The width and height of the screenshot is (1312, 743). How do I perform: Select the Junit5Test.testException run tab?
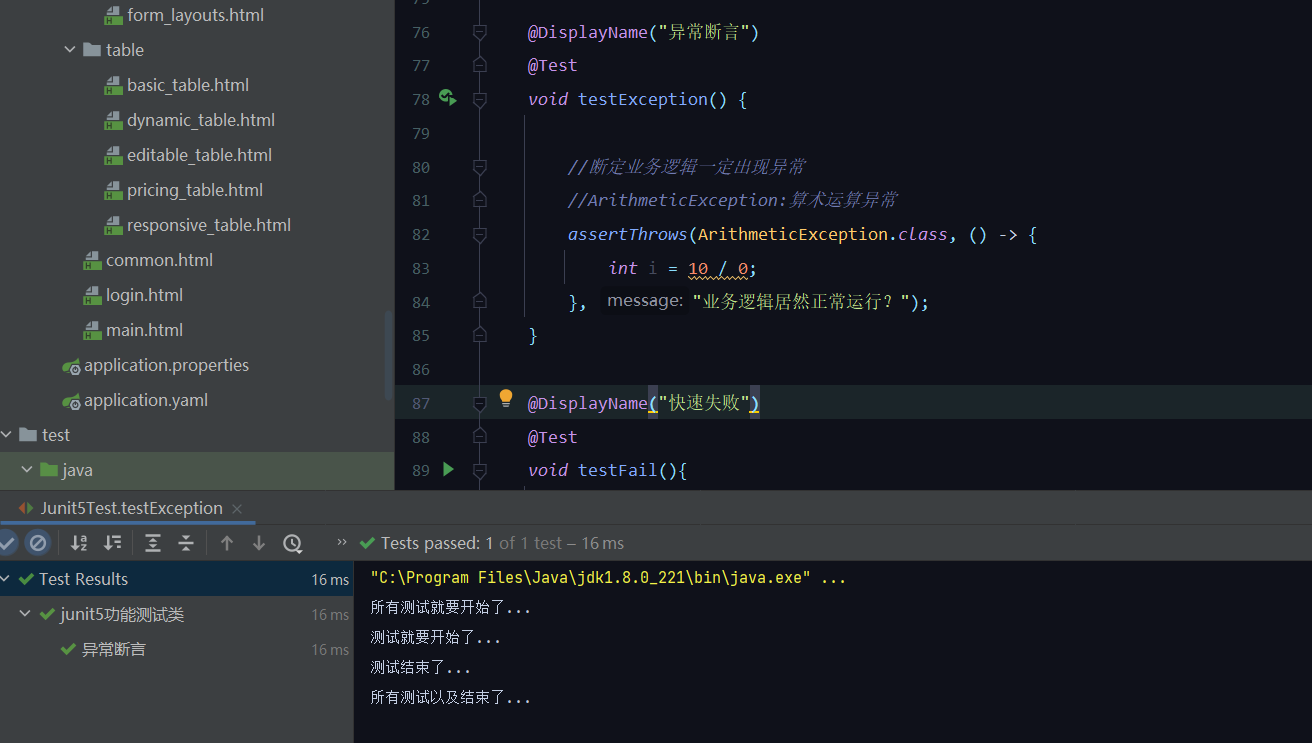point(131,508)
